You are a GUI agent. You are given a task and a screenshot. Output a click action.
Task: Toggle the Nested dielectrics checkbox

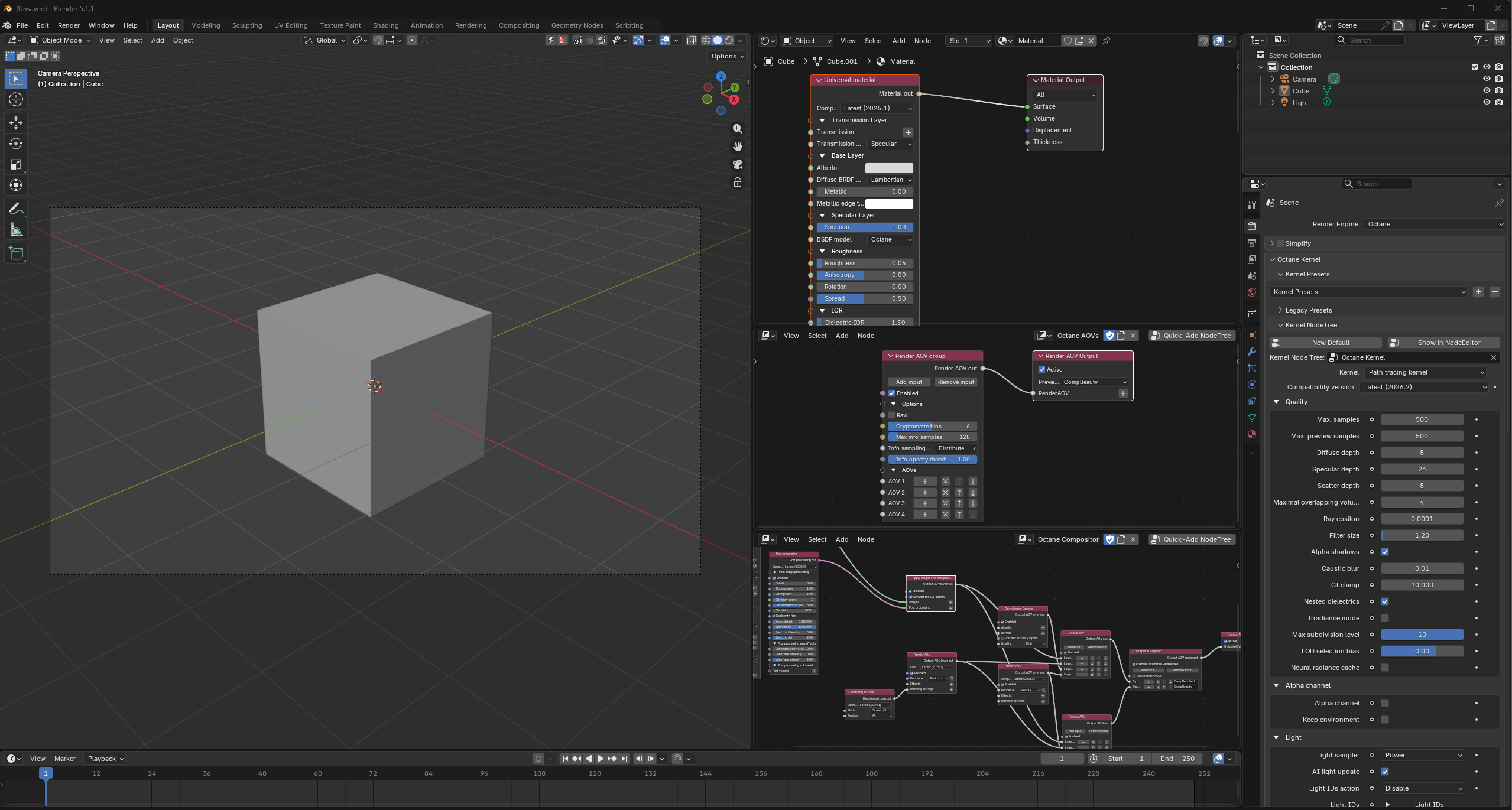pos(1385,601)
